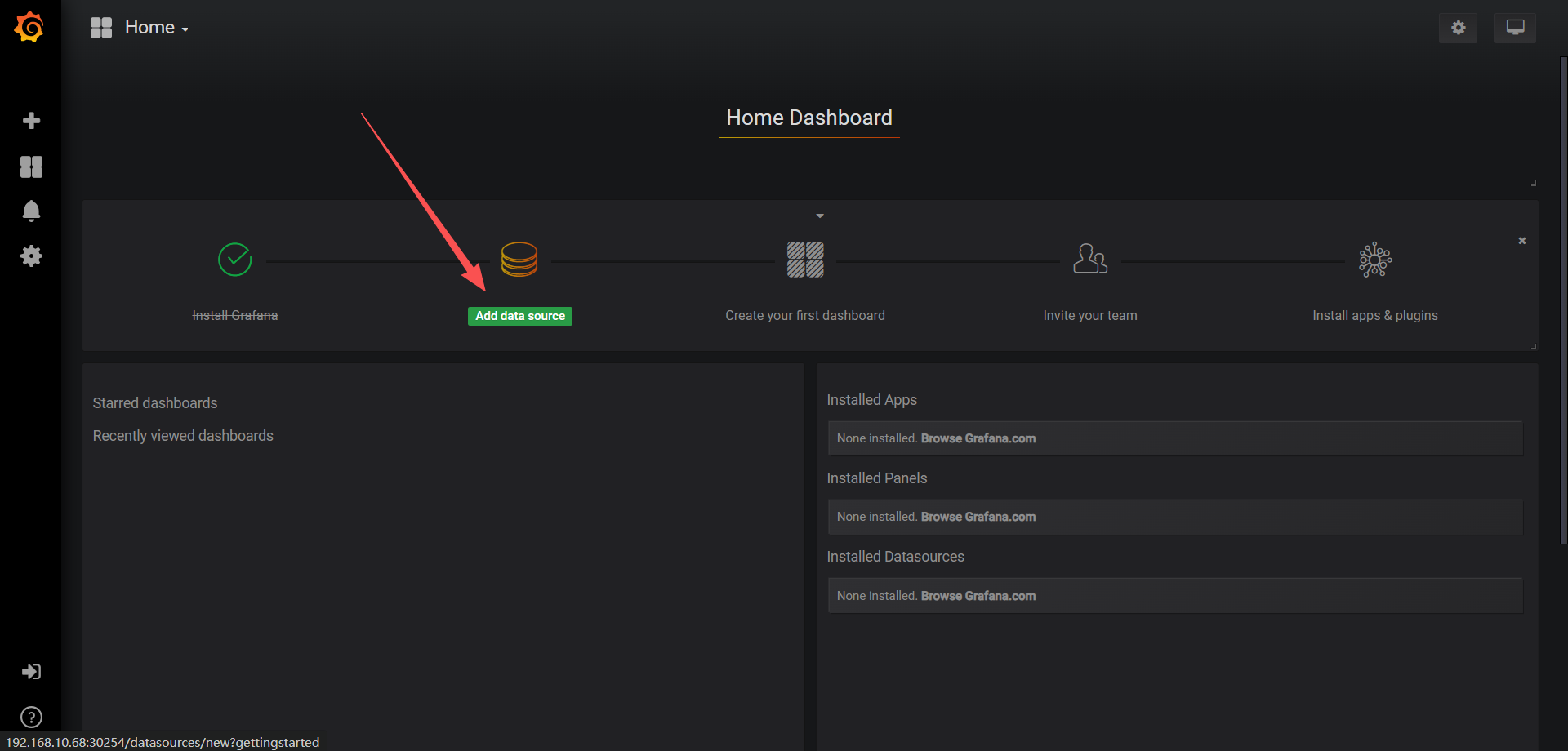Dismiss the getting started panel
Screen dimensions: 1568x751
pos(1522,241)
